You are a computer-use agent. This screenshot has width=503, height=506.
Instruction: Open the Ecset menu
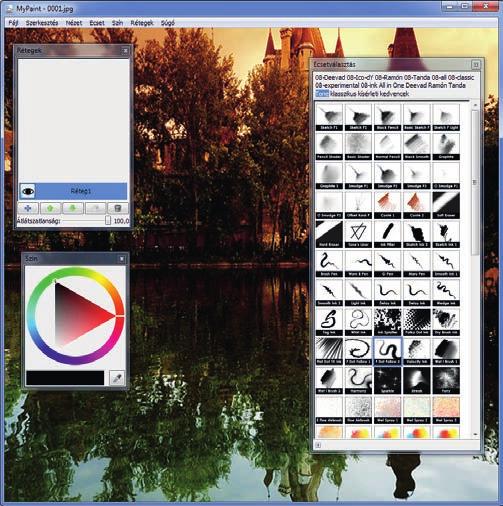(x=97, y=23)
